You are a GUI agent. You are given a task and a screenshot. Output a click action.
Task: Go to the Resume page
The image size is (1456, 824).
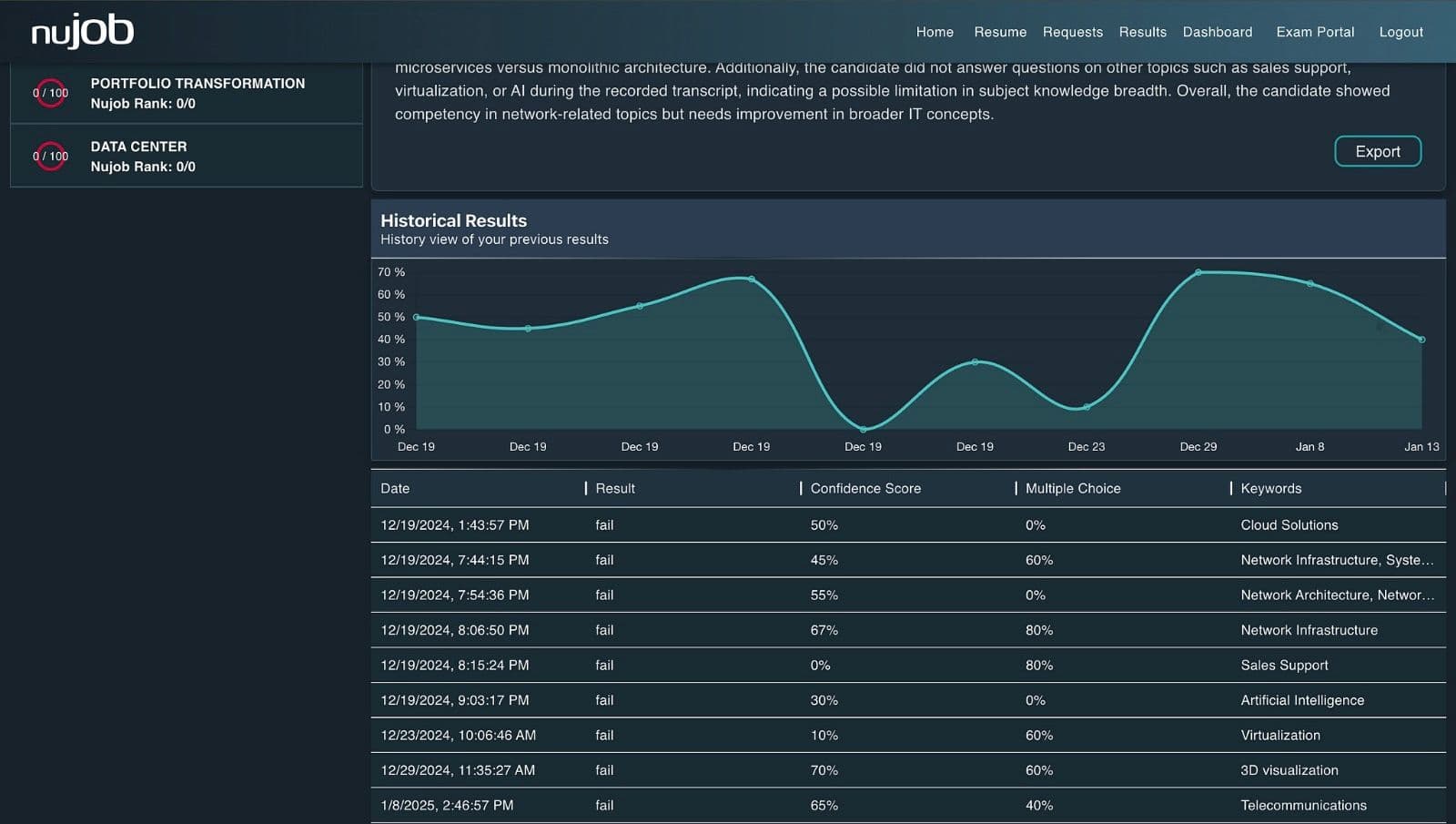(1000, 32)
